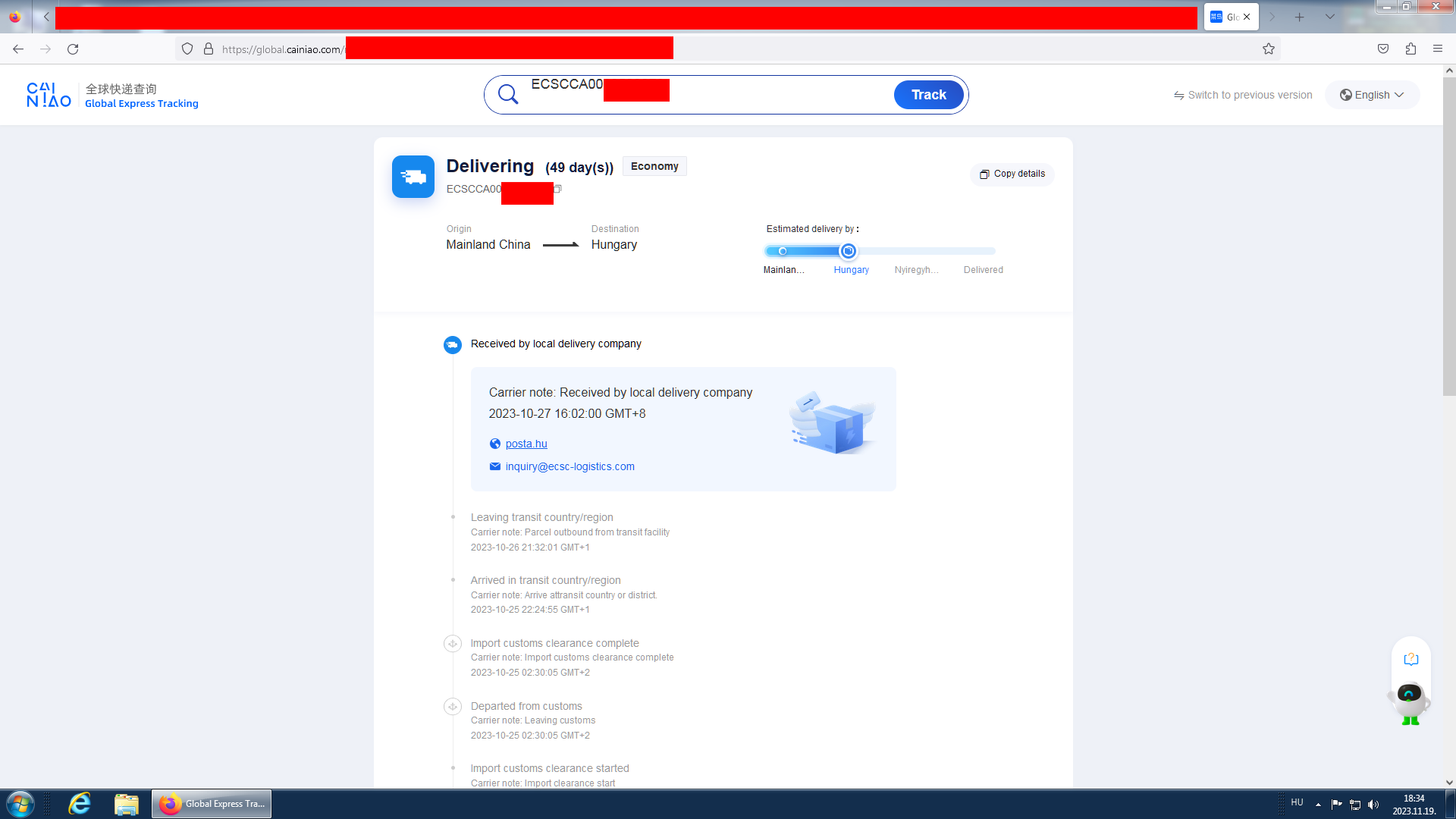Viewport: 1456px width, 819px height.
Task: Open a new tab with the plus button
Action: pyautogui.click(x=1300, y=17)
